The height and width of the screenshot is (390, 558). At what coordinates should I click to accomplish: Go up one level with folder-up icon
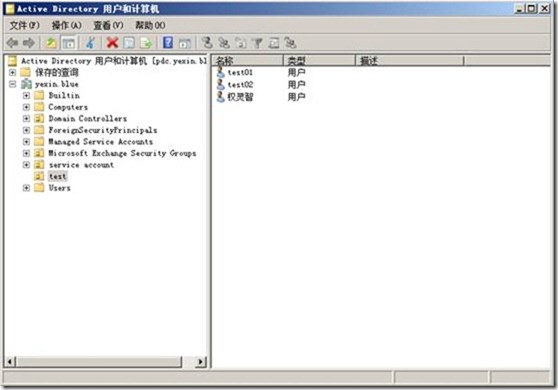pyautogui.click(x=52, y=43)
